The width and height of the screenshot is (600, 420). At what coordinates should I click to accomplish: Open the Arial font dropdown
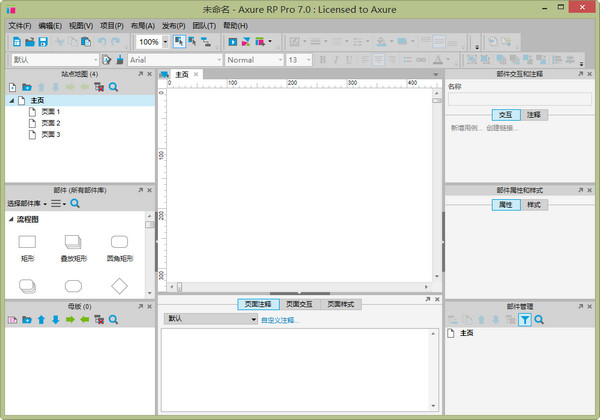[x=219, y=60]
